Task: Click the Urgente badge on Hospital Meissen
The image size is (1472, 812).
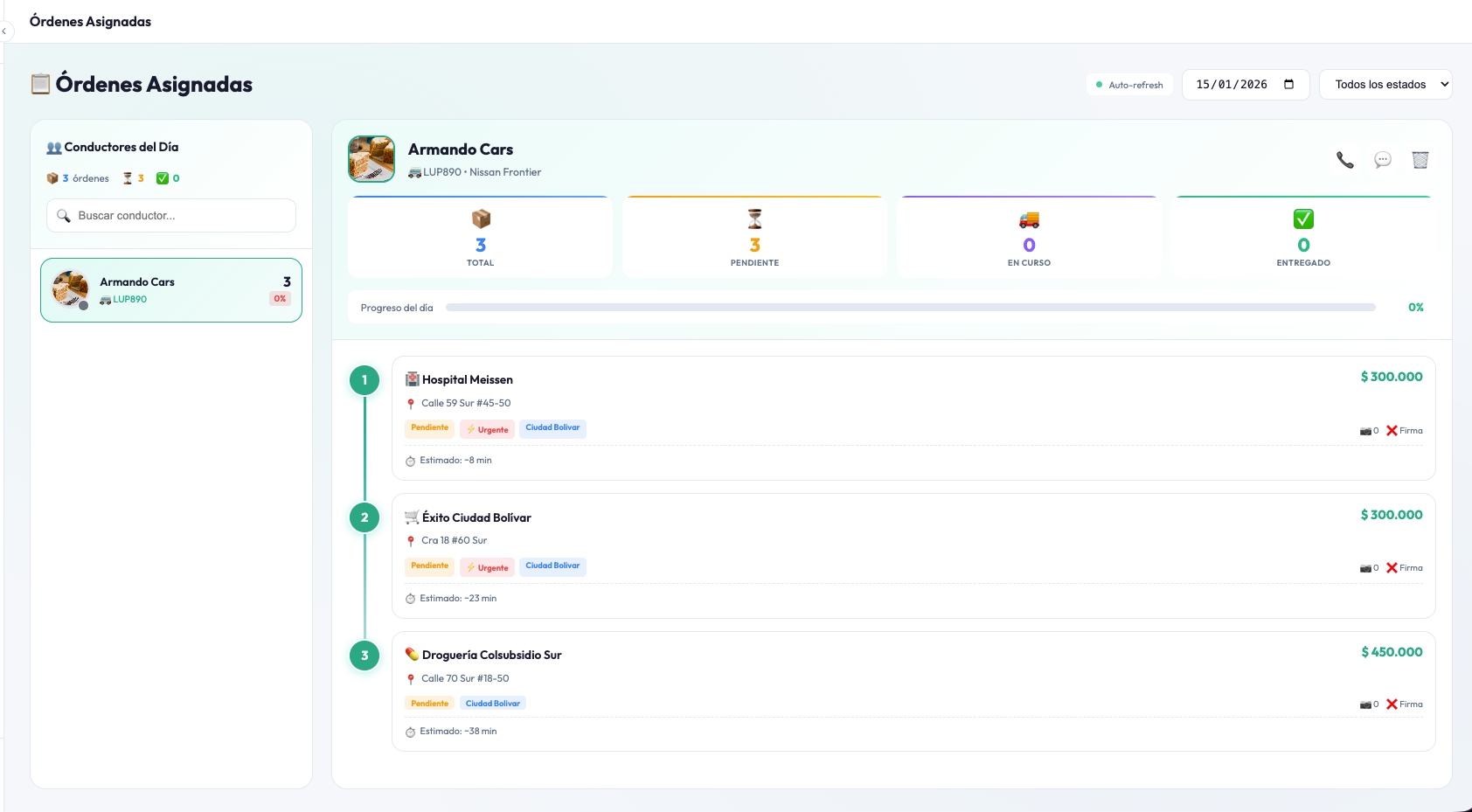Action: (487, 428)
